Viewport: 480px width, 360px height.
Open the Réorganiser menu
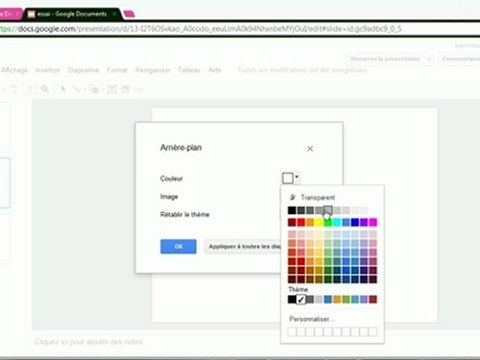[x=153, y=70]
